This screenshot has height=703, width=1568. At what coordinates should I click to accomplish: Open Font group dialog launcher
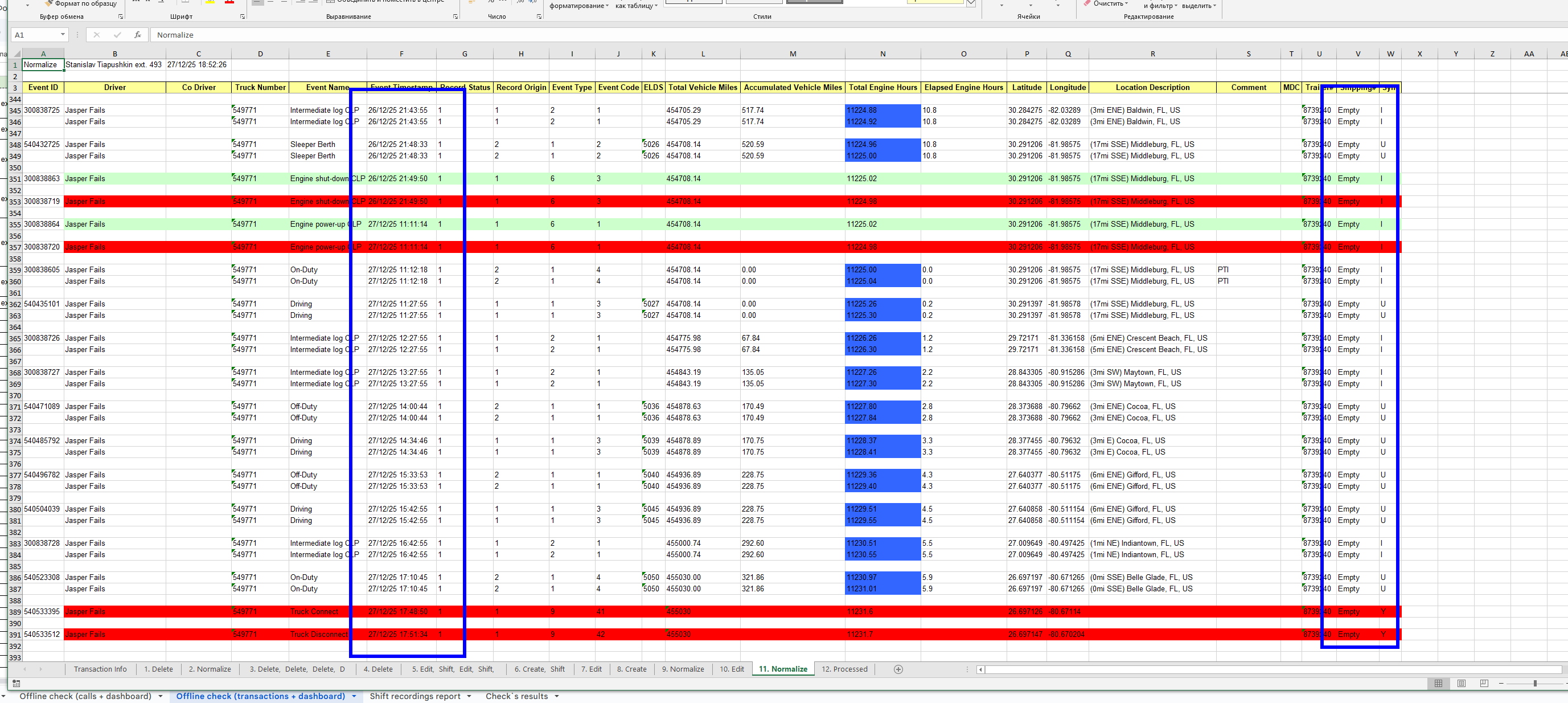pos(243,17)
